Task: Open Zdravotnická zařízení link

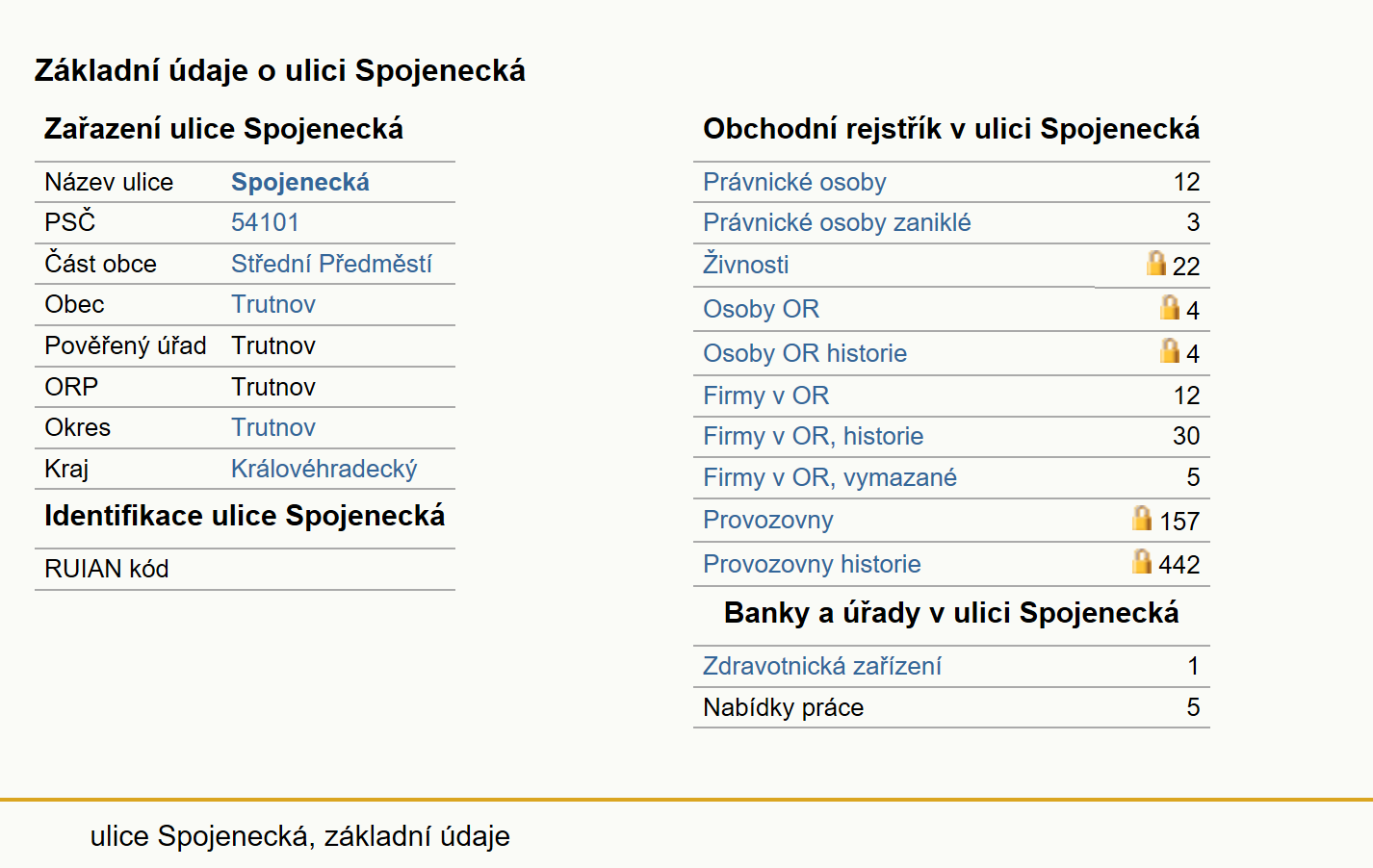Action: [822, 666]
